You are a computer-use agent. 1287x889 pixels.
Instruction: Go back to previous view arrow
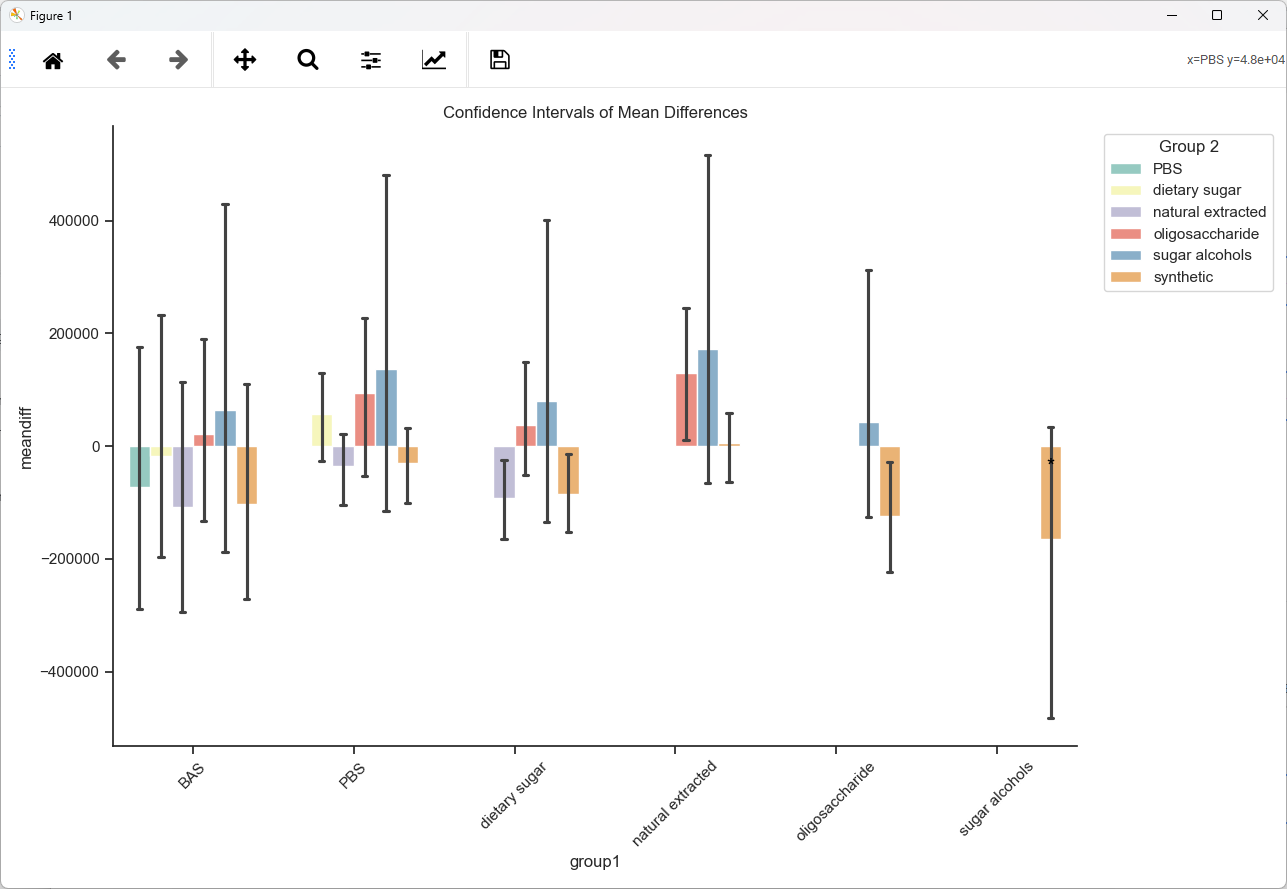click(x=116, y=60)
